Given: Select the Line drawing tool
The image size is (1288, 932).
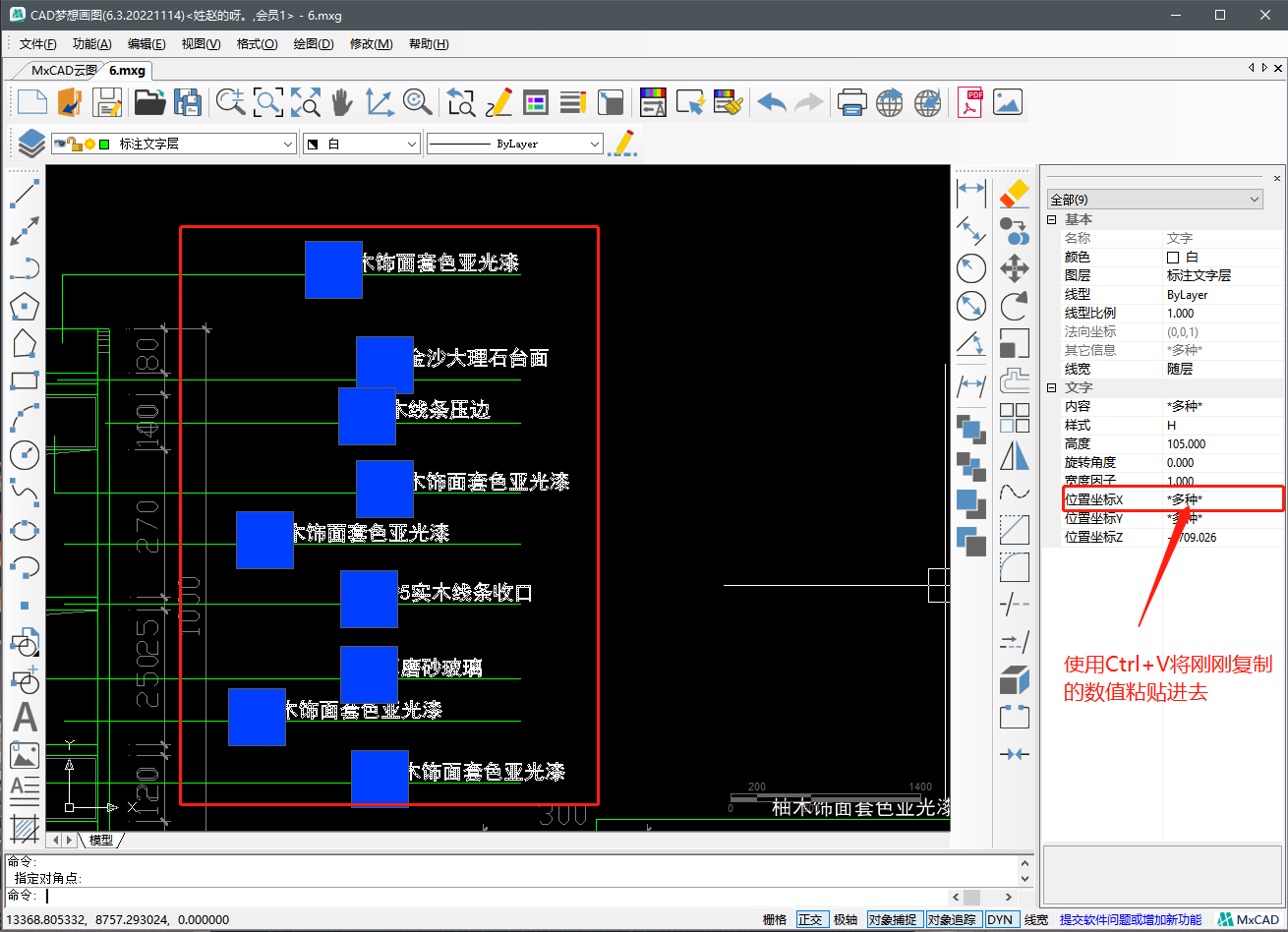Looking at the screenshot, I should pyautogui.click(x=25, y=193).
